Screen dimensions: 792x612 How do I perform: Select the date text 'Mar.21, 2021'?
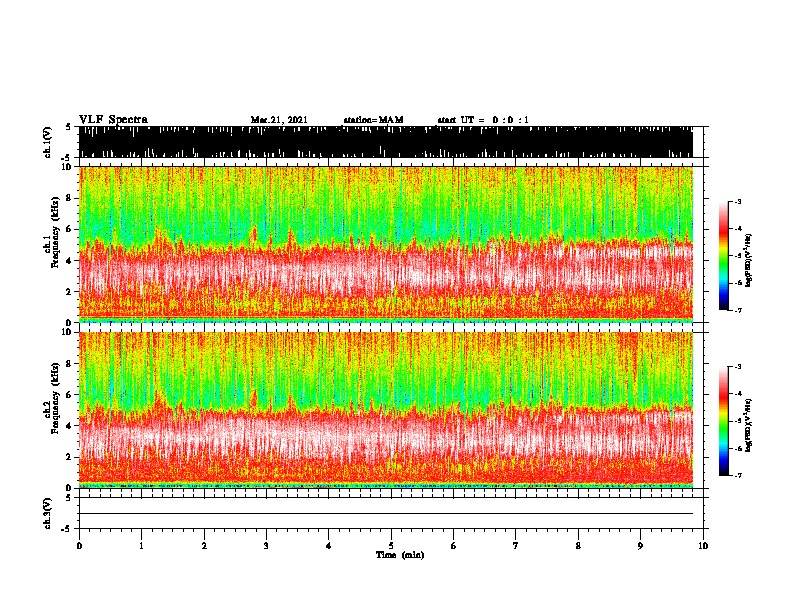[x=279, y=120]
